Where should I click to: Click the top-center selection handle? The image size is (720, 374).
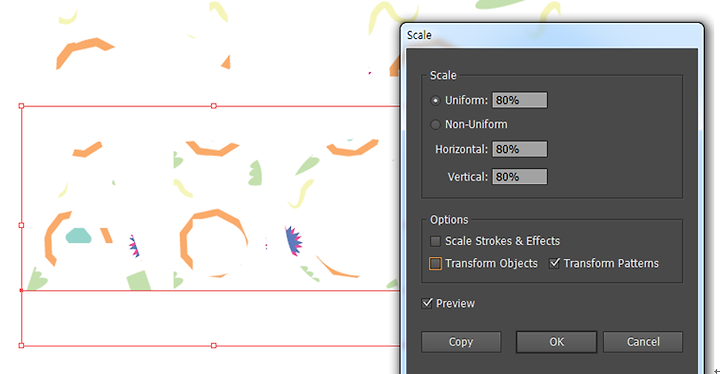[x=214, y=106]
